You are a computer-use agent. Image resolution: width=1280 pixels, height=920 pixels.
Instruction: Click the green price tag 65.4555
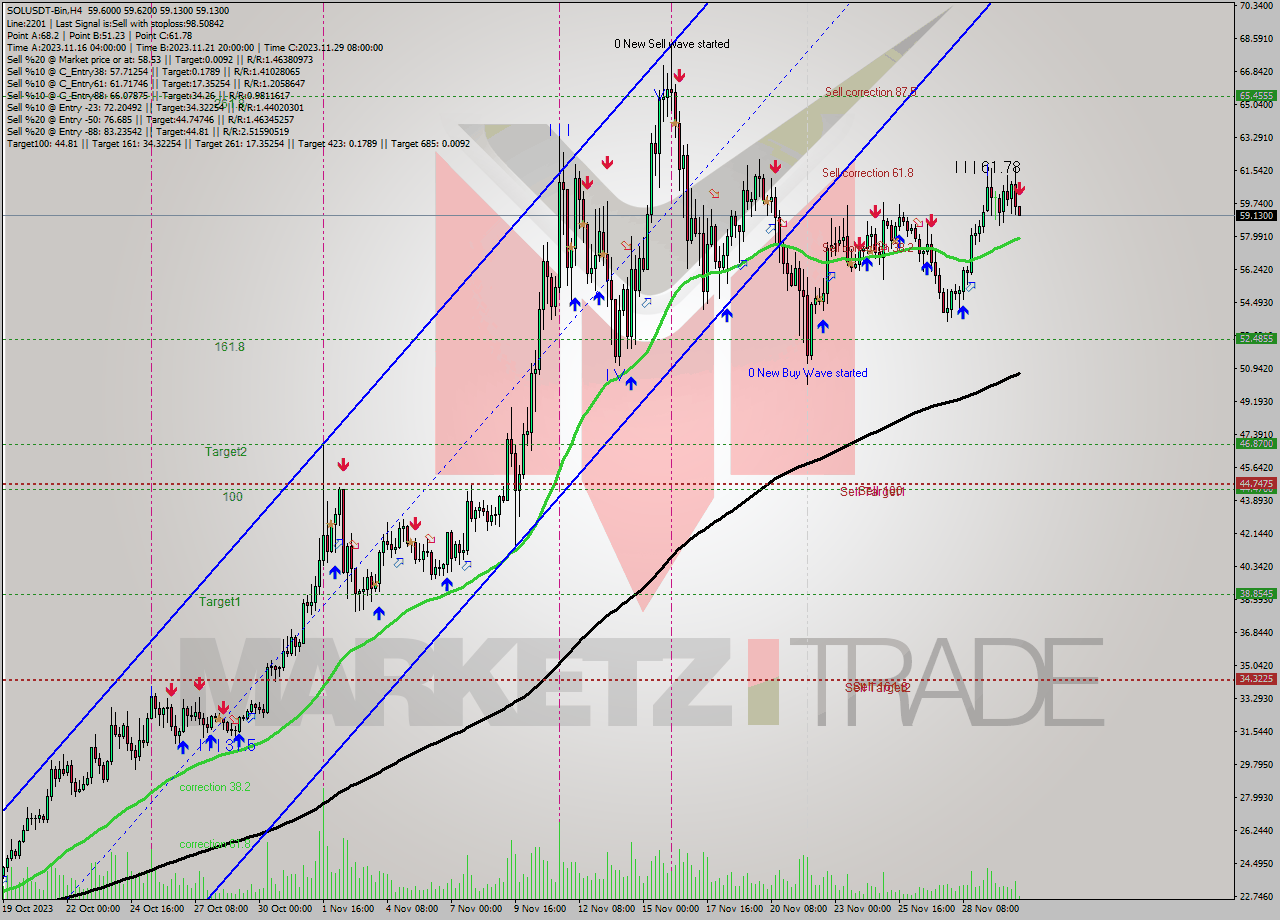tap(1256, 96)
